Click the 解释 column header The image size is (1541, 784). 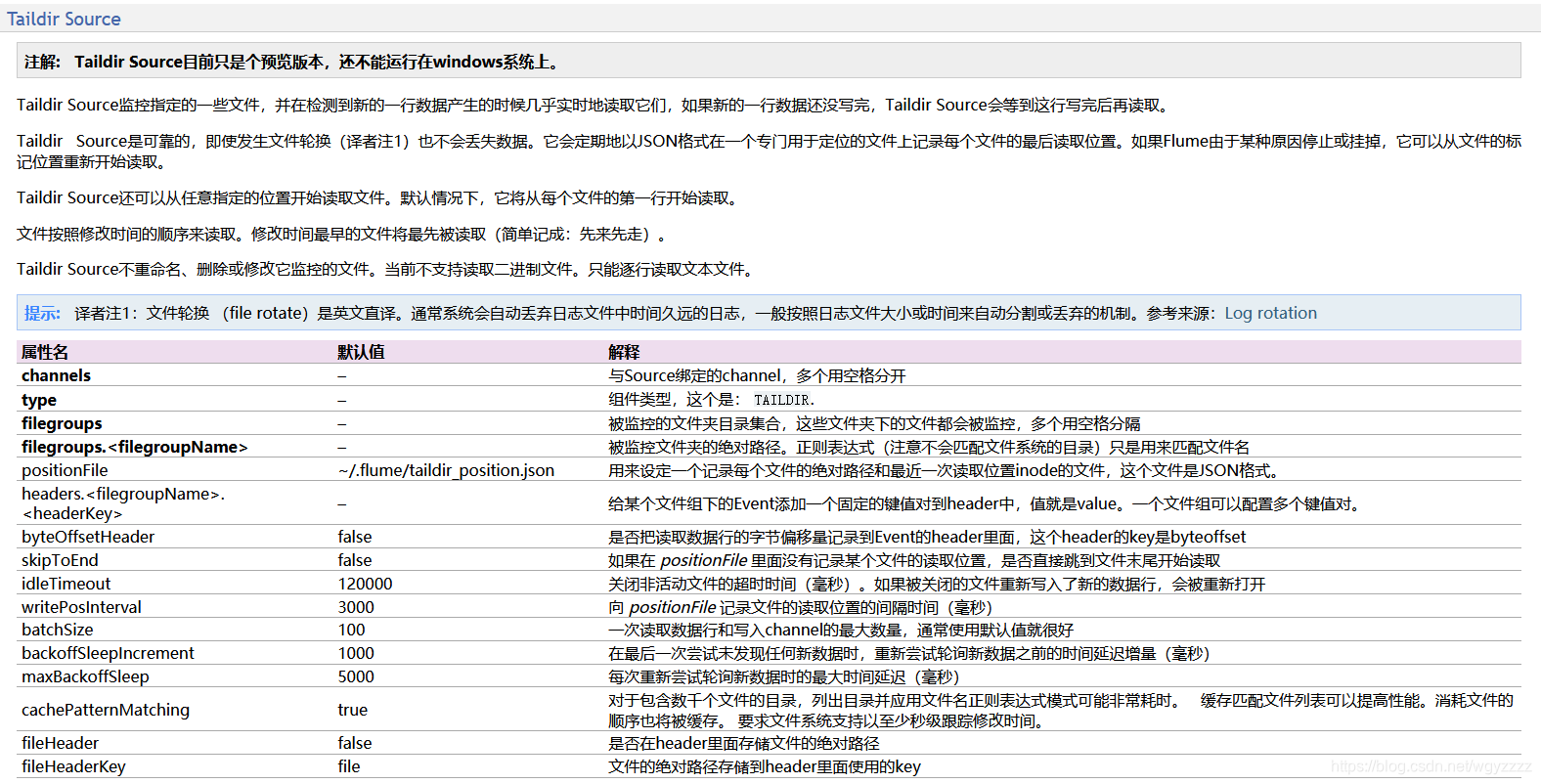pyautogui.click(x=624, y=352)
